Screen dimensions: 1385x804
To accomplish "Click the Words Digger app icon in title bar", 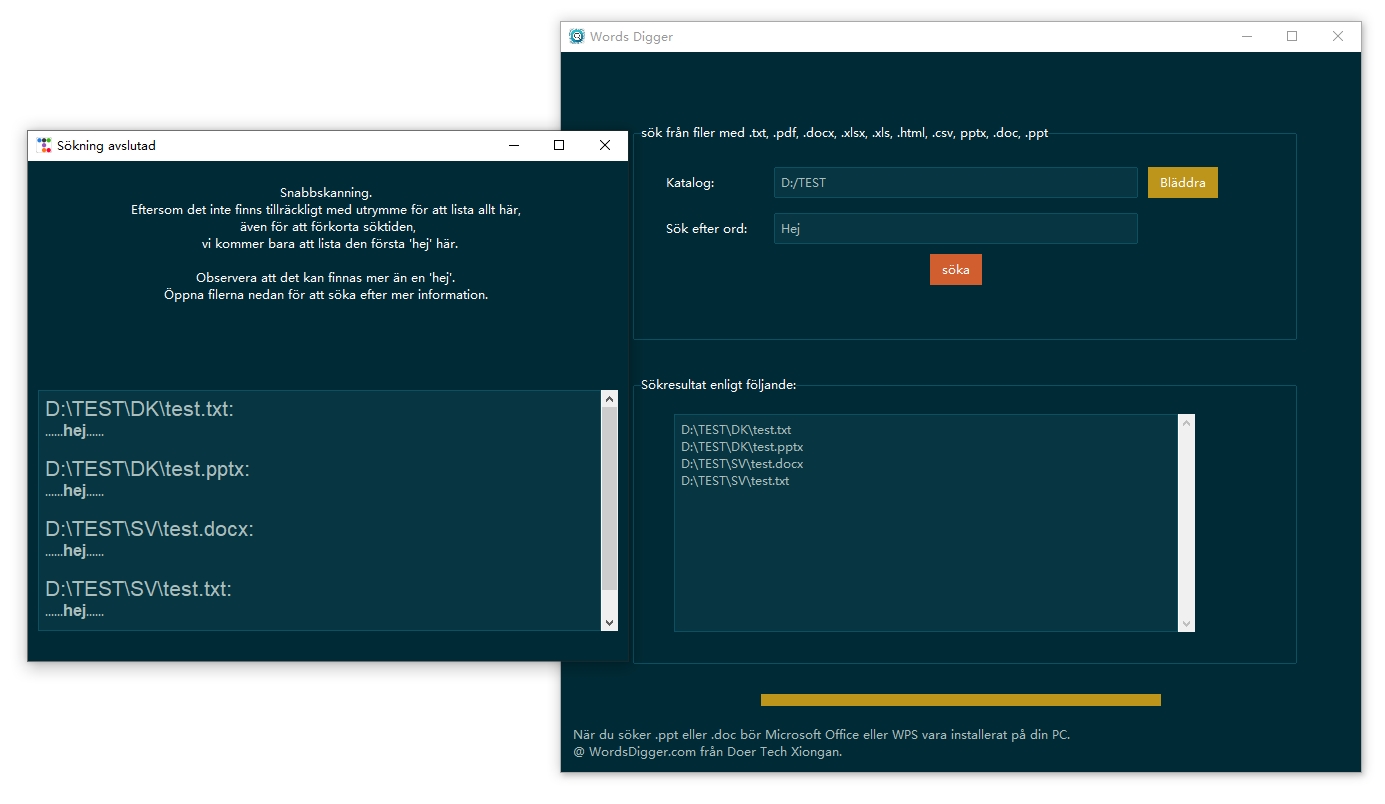I will coord(577,37).
